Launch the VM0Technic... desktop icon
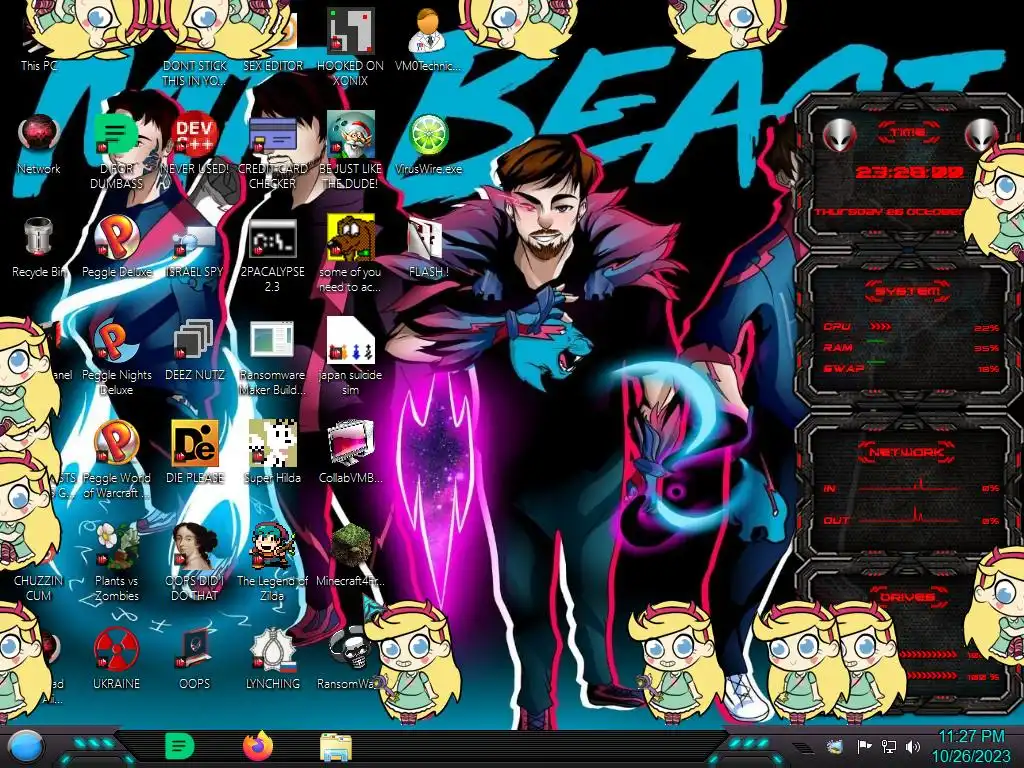This screenshot has height=768, width=1024. point(428,39)
